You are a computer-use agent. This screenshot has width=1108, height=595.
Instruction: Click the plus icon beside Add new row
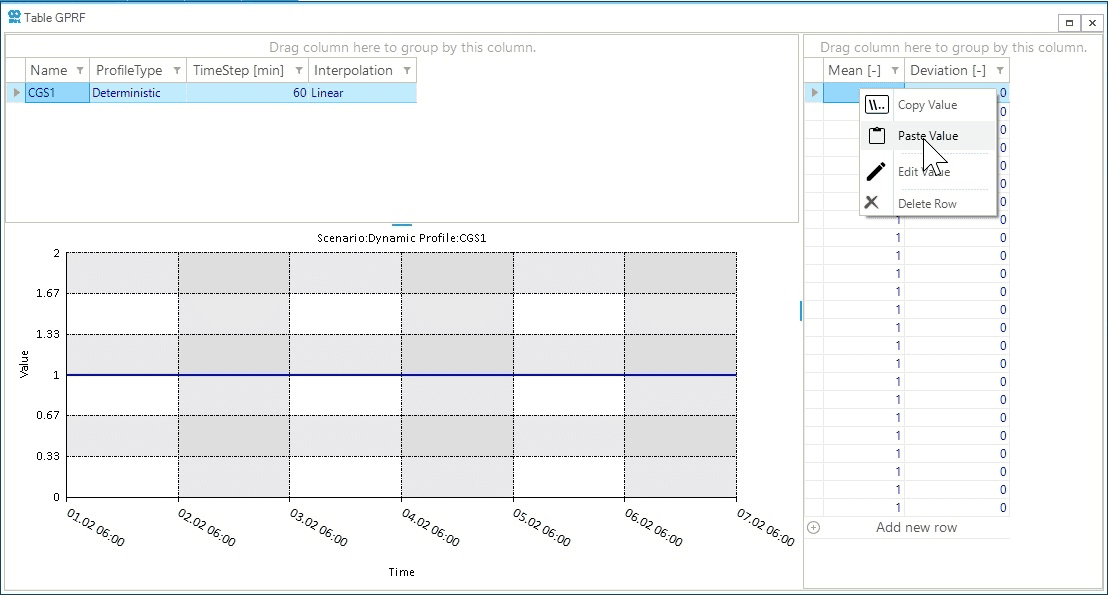tap(814, 527)
